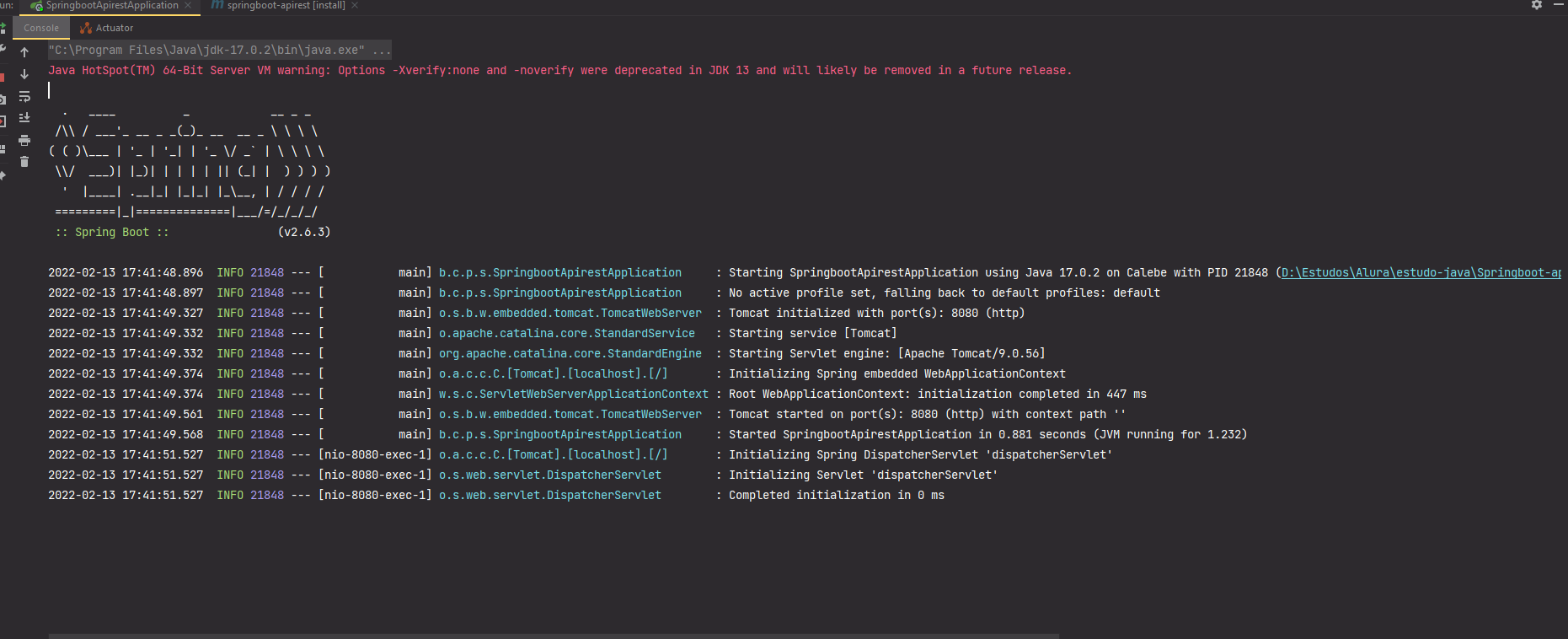The width and height of the screenshot is (1568, 639).
Task: Open the D:\Estudos\Alura project path link
Action: (1421, 272)
